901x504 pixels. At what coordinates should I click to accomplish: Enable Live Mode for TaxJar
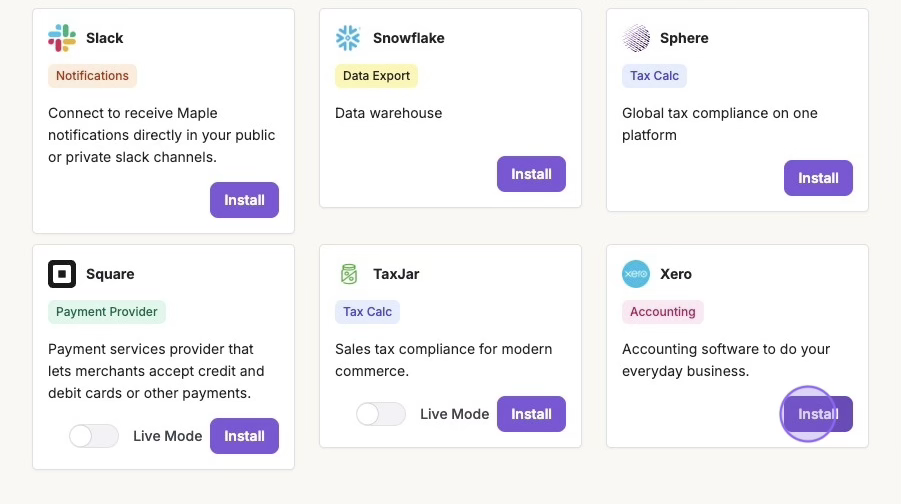click(x=381, y=414)
